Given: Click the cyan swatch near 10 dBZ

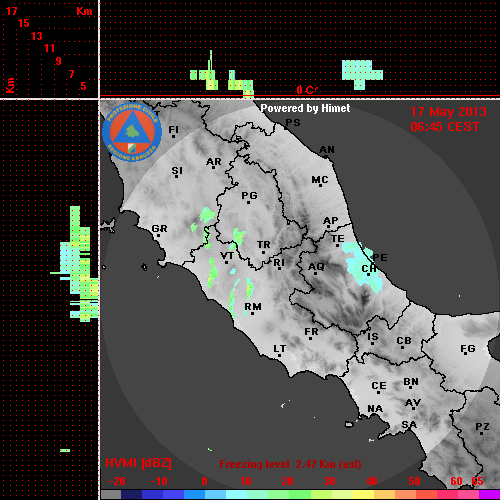Looking at the screenshot, I should pos(236,495).
